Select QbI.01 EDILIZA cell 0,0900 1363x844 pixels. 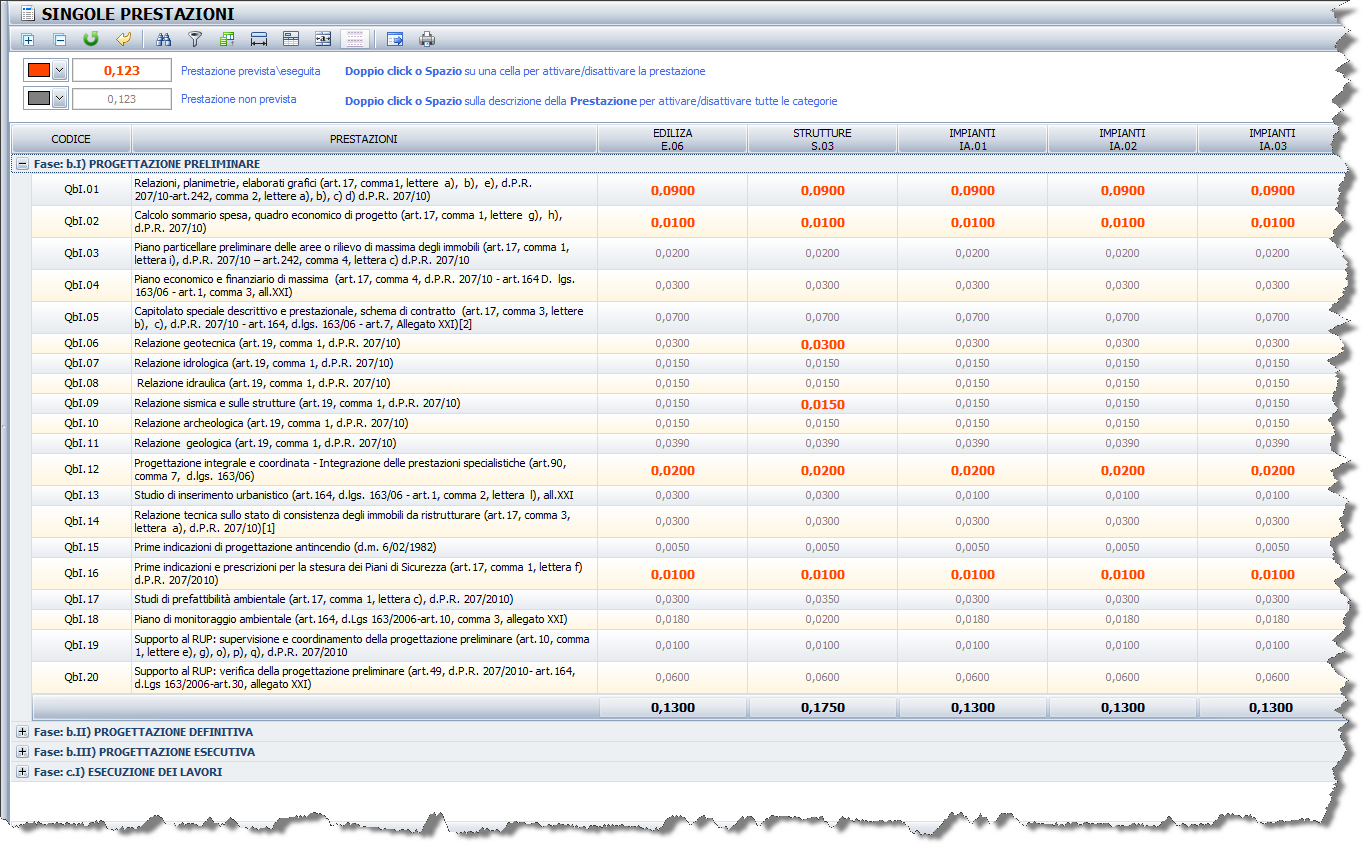[x=672, y=190]
